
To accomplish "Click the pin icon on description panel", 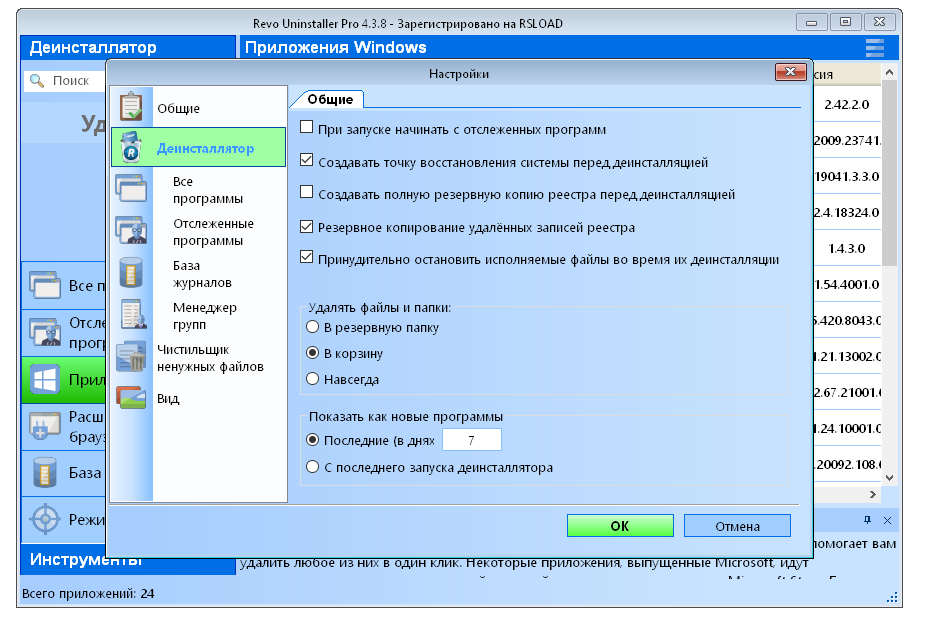I will tap(867, 520).
